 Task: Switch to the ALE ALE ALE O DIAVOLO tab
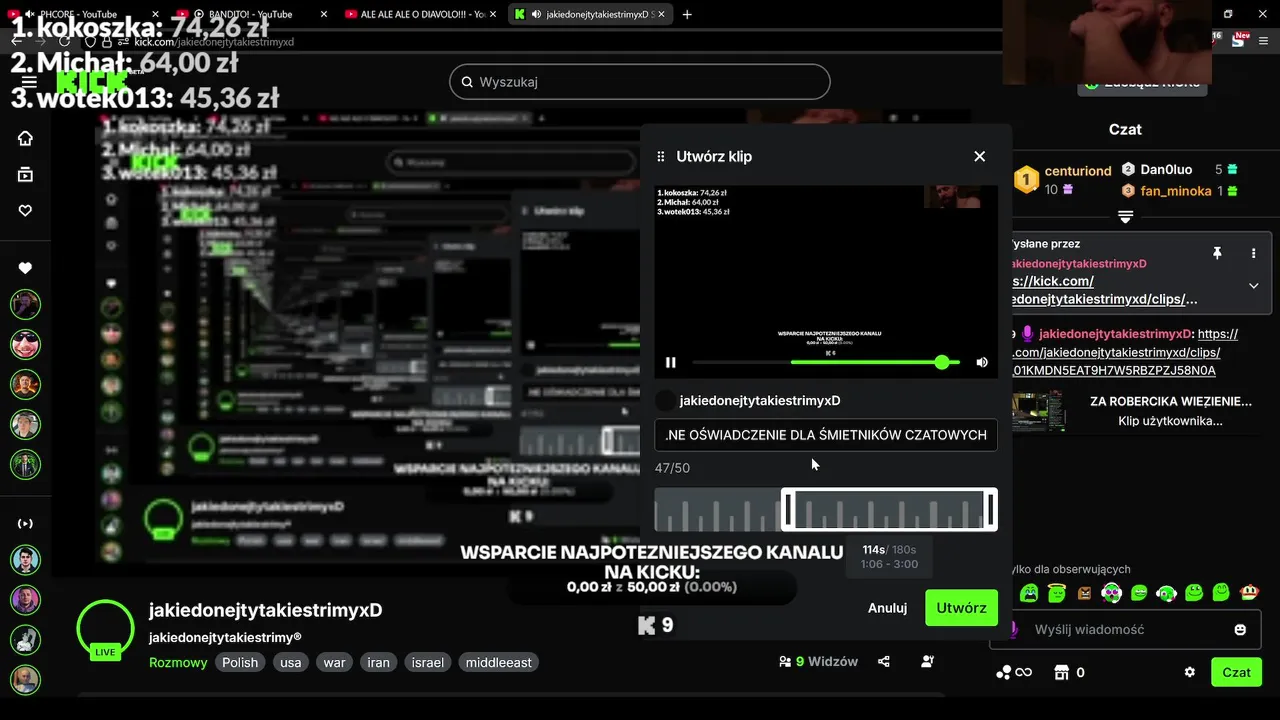pos(424,14)
